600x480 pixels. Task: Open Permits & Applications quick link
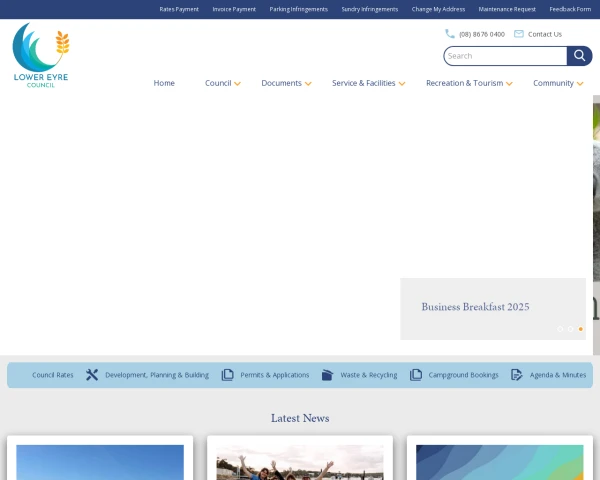[274, 375]
